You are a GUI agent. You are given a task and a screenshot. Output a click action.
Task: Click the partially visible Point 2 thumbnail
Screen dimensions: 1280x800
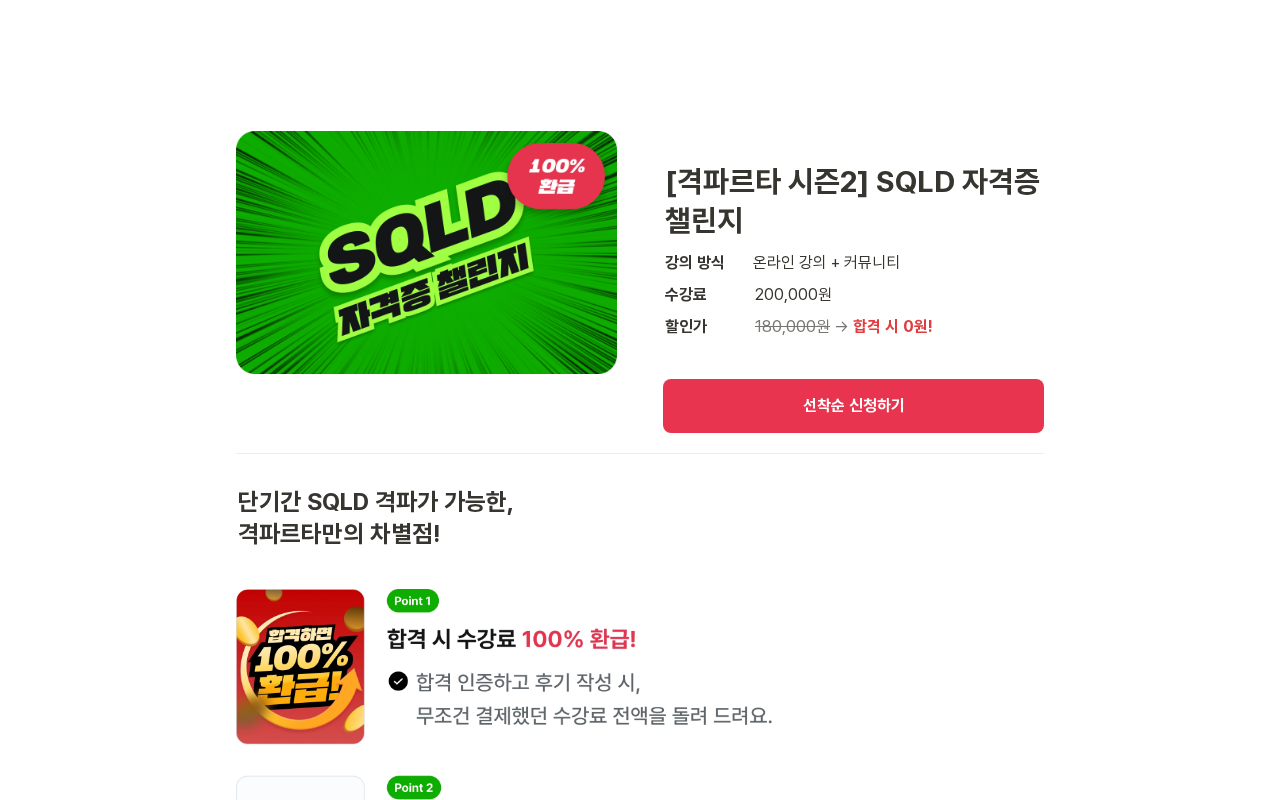(x=300, y=788)
